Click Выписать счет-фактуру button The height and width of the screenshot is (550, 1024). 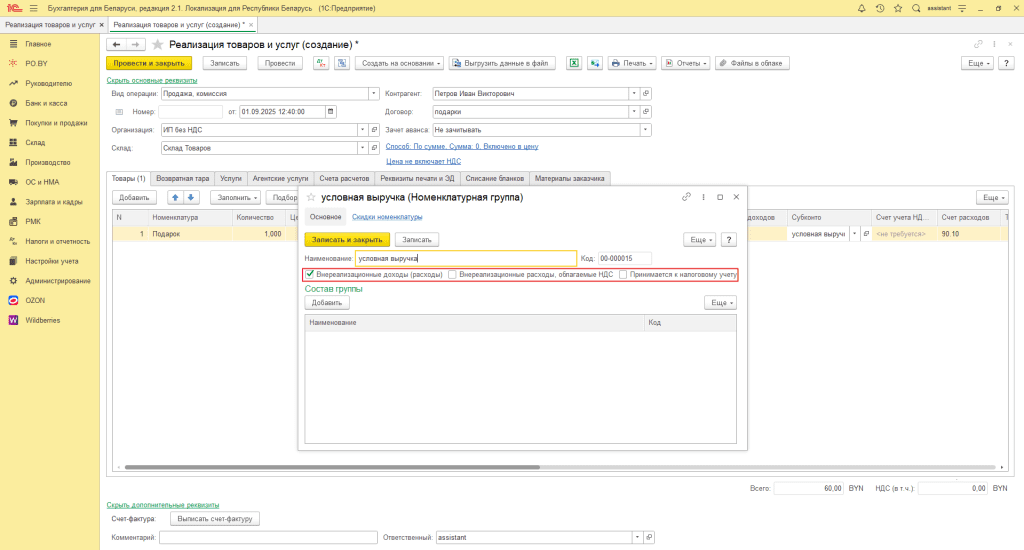click(215, 519)
